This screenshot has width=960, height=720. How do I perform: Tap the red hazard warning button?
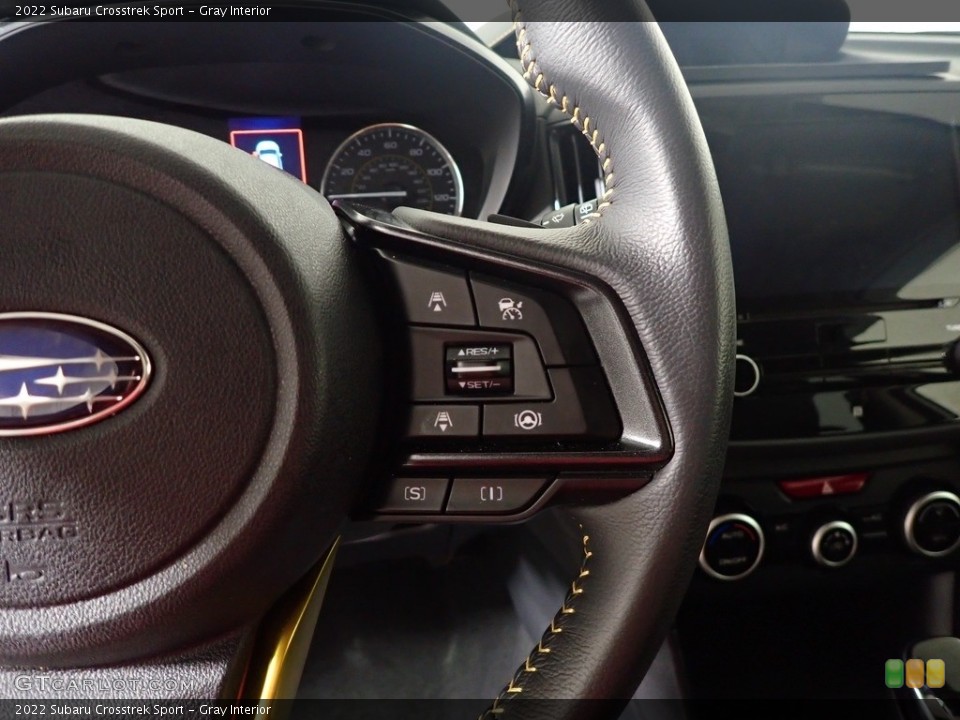pyautogui.click(x=825, y=486)
